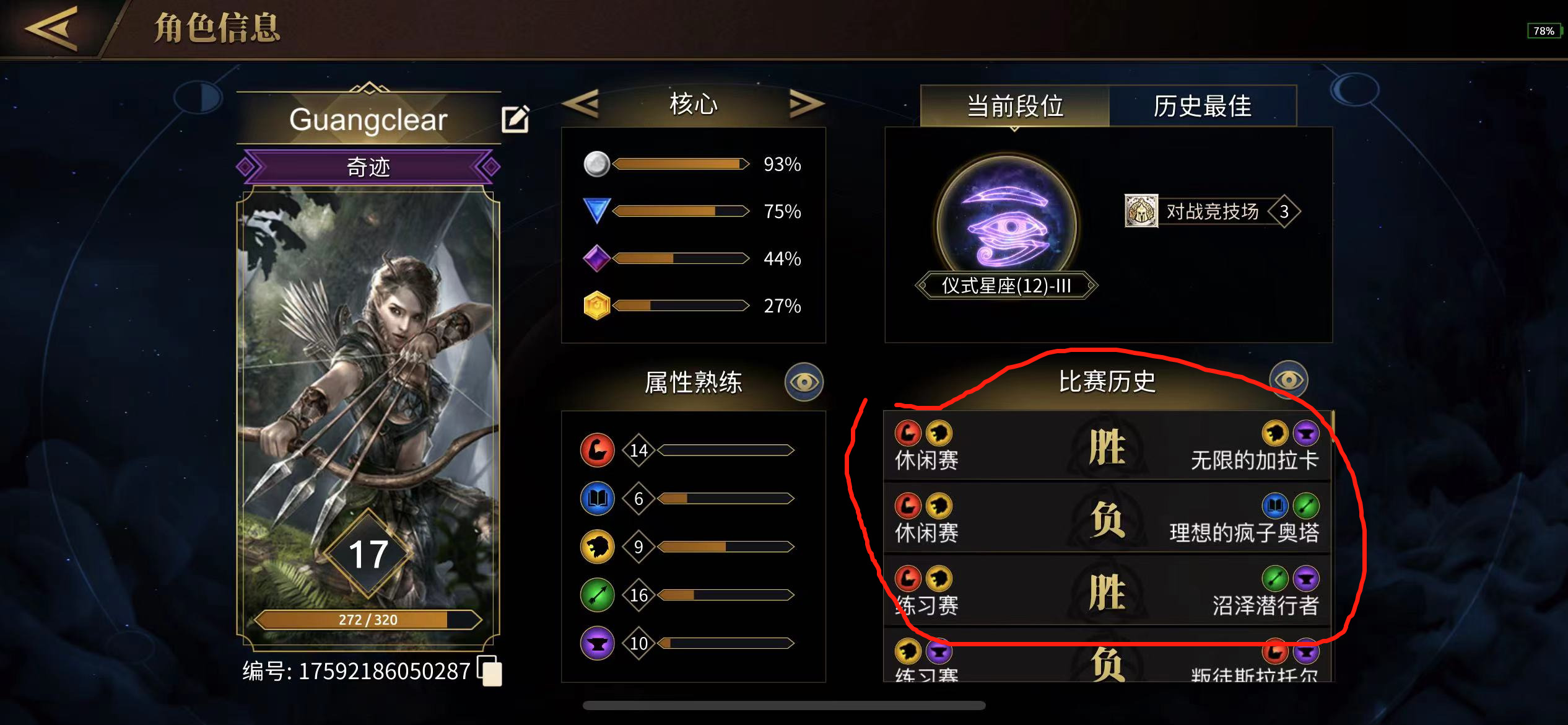This screenshot has width=1568, height=725.
Task: Open the 练习赛 win against 沼泽潜行者
Action: click(1107, 591)
